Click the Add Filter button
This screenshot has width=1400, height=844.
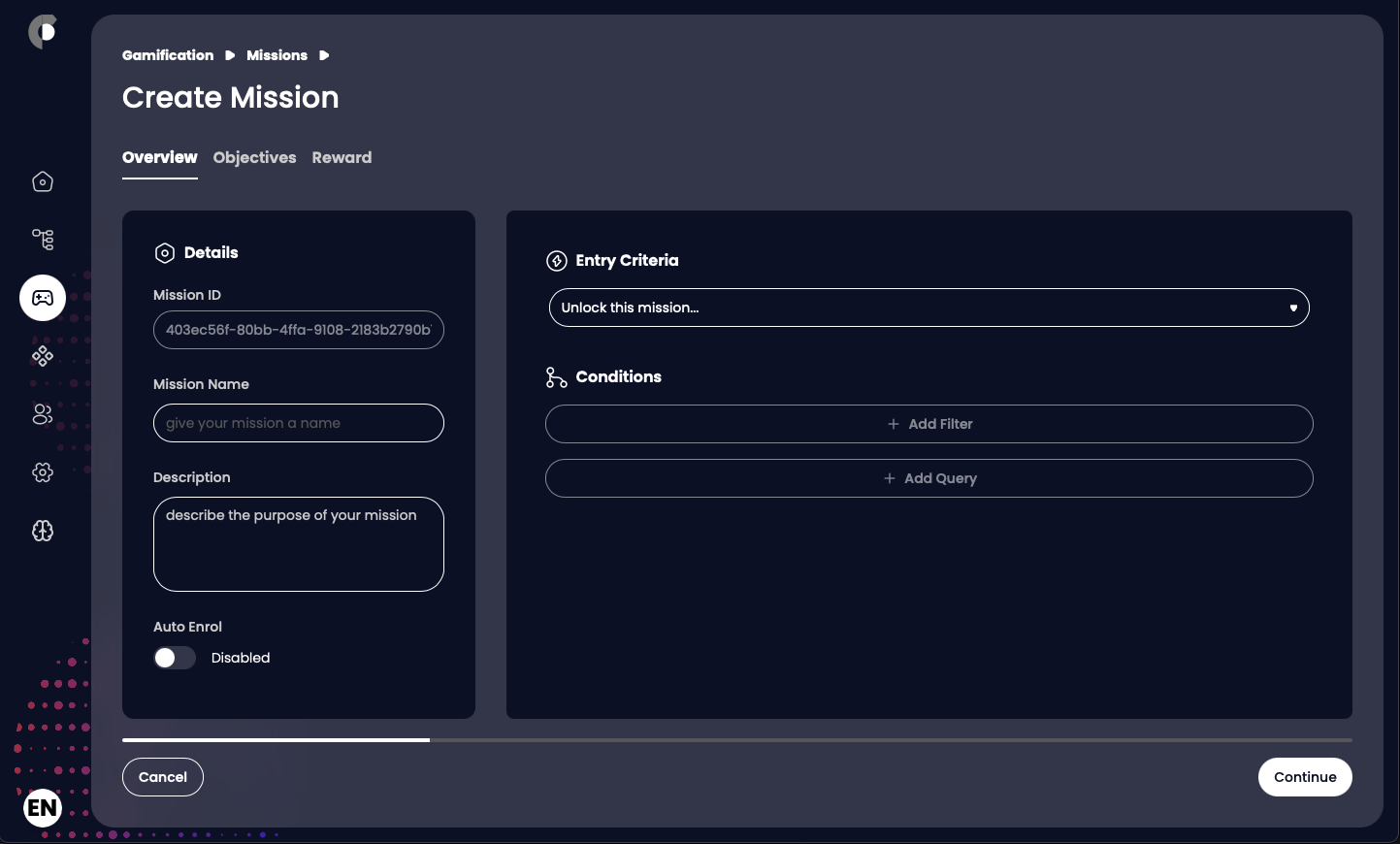click(x=928, y=424)
